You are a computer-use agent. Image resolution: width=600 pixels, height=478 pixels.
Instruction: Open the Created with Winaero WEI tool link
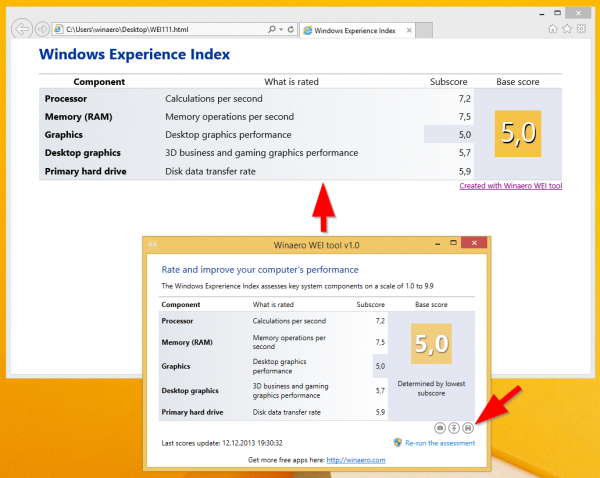tap(510, 186)
